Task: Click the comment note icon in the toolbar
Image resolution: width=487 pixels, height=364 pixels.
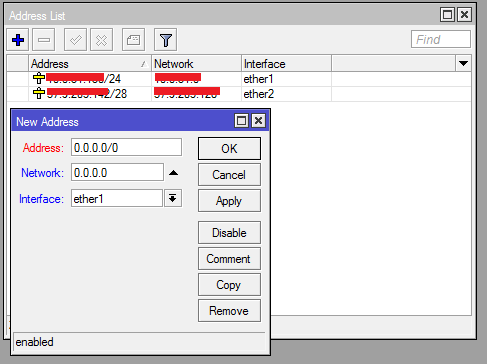Action: [133, 40]
